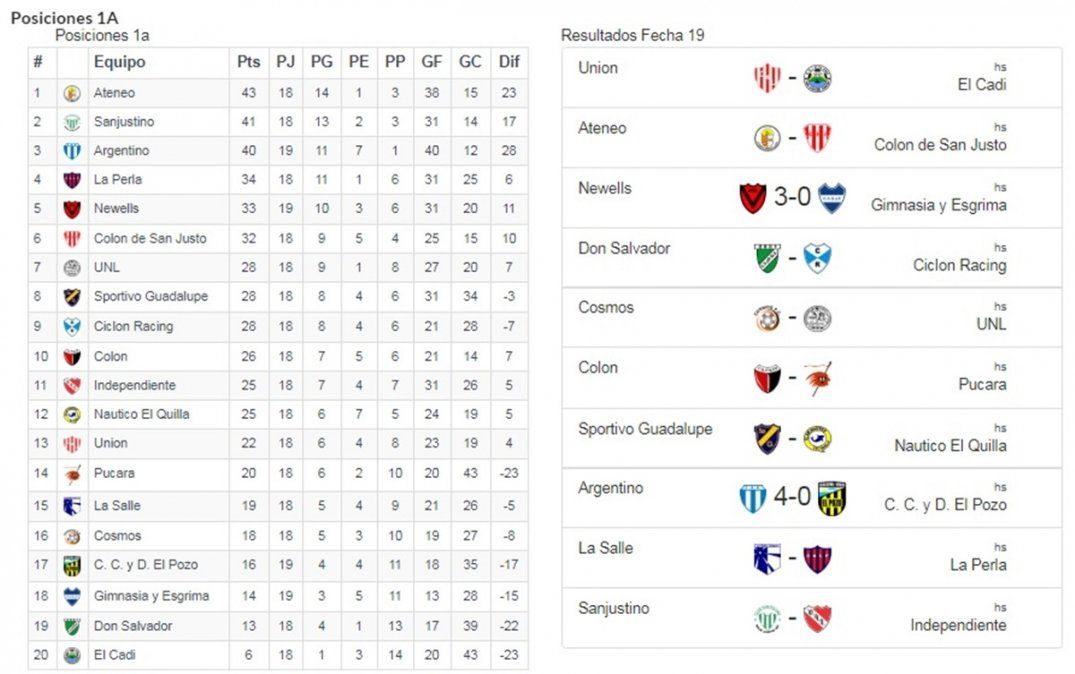
Task: Click the Resultados Fecha 19 heading
Action: click(632, 35)
